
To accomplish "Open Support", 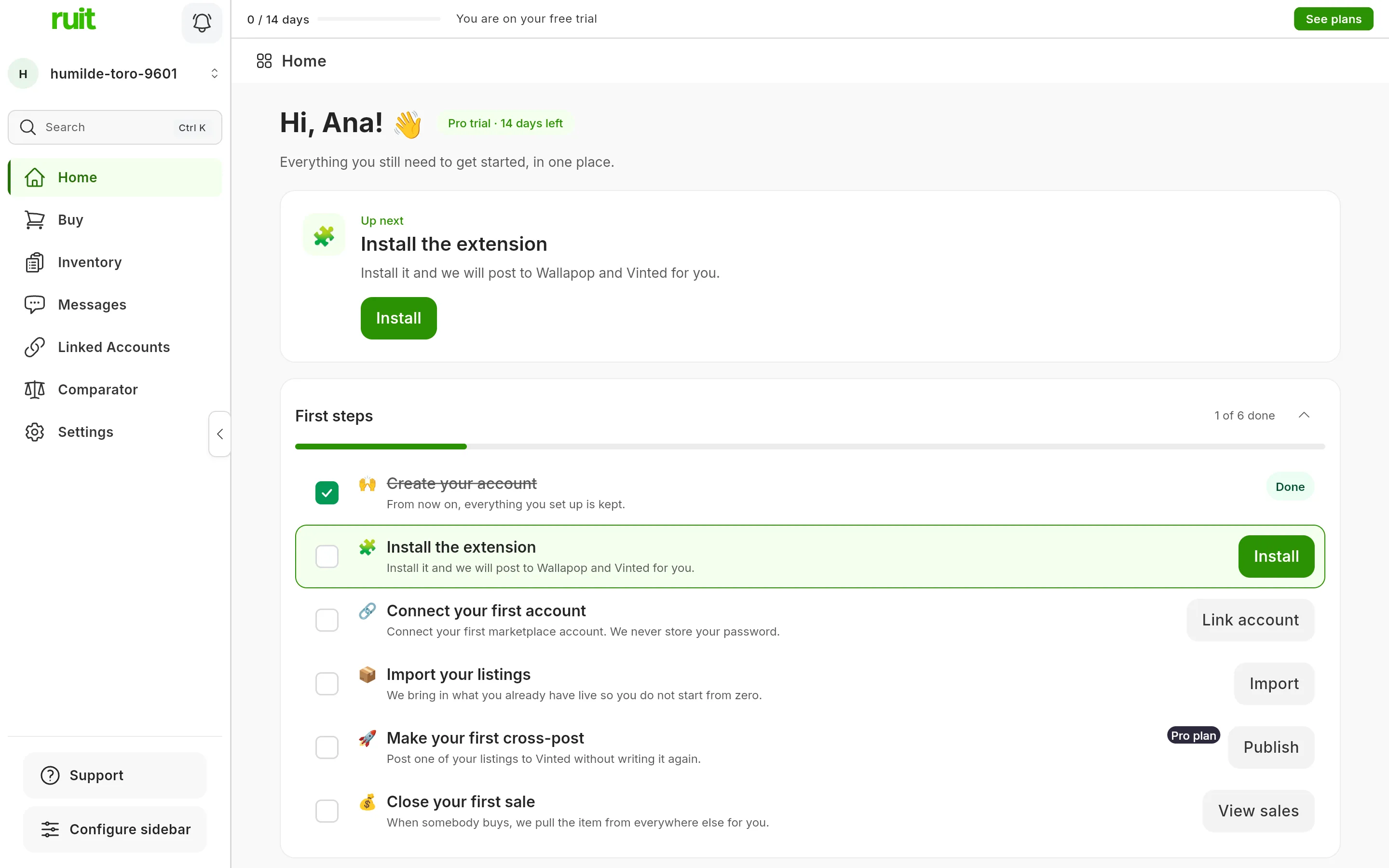I will pos(115,775).
